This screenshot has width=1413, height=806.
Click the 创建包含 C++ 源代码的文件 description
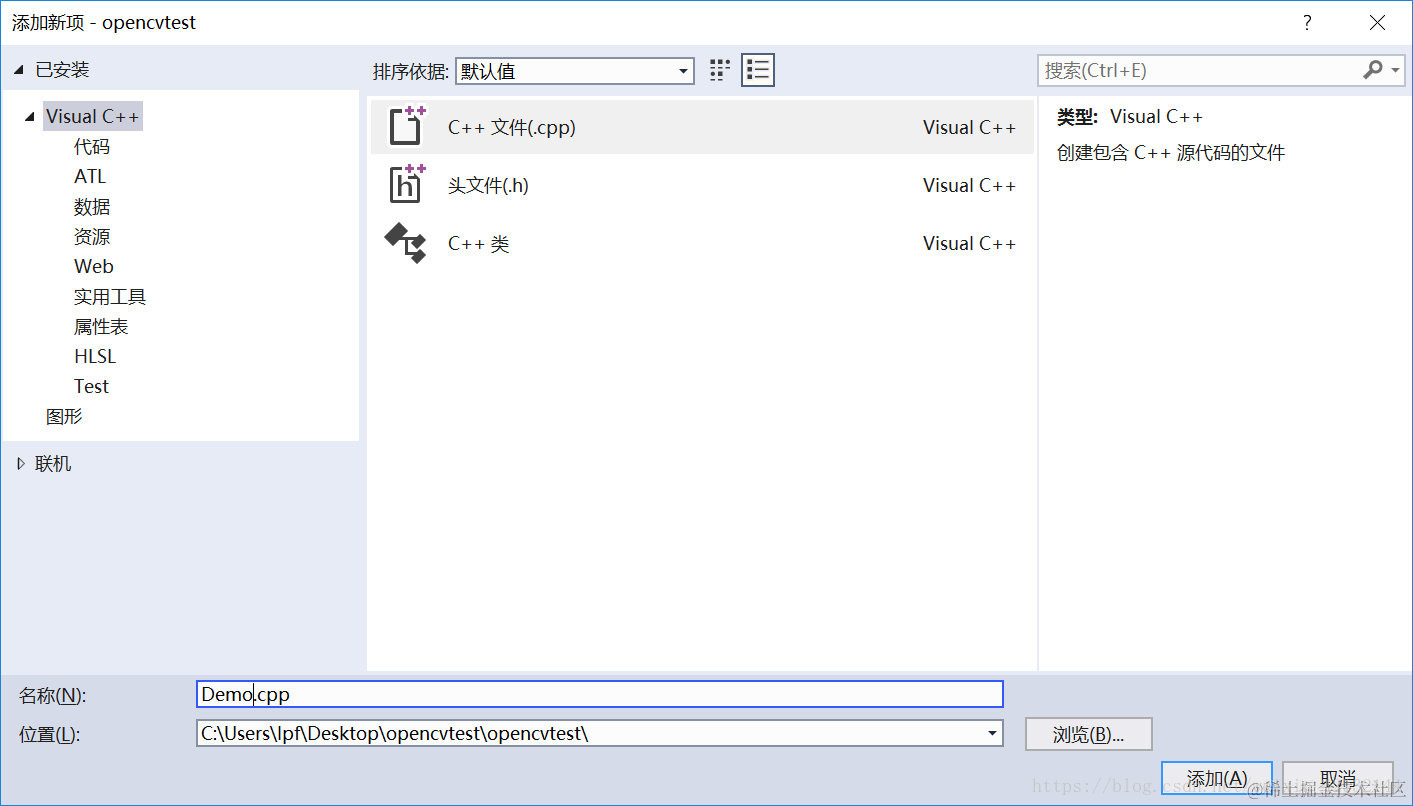1171,153
